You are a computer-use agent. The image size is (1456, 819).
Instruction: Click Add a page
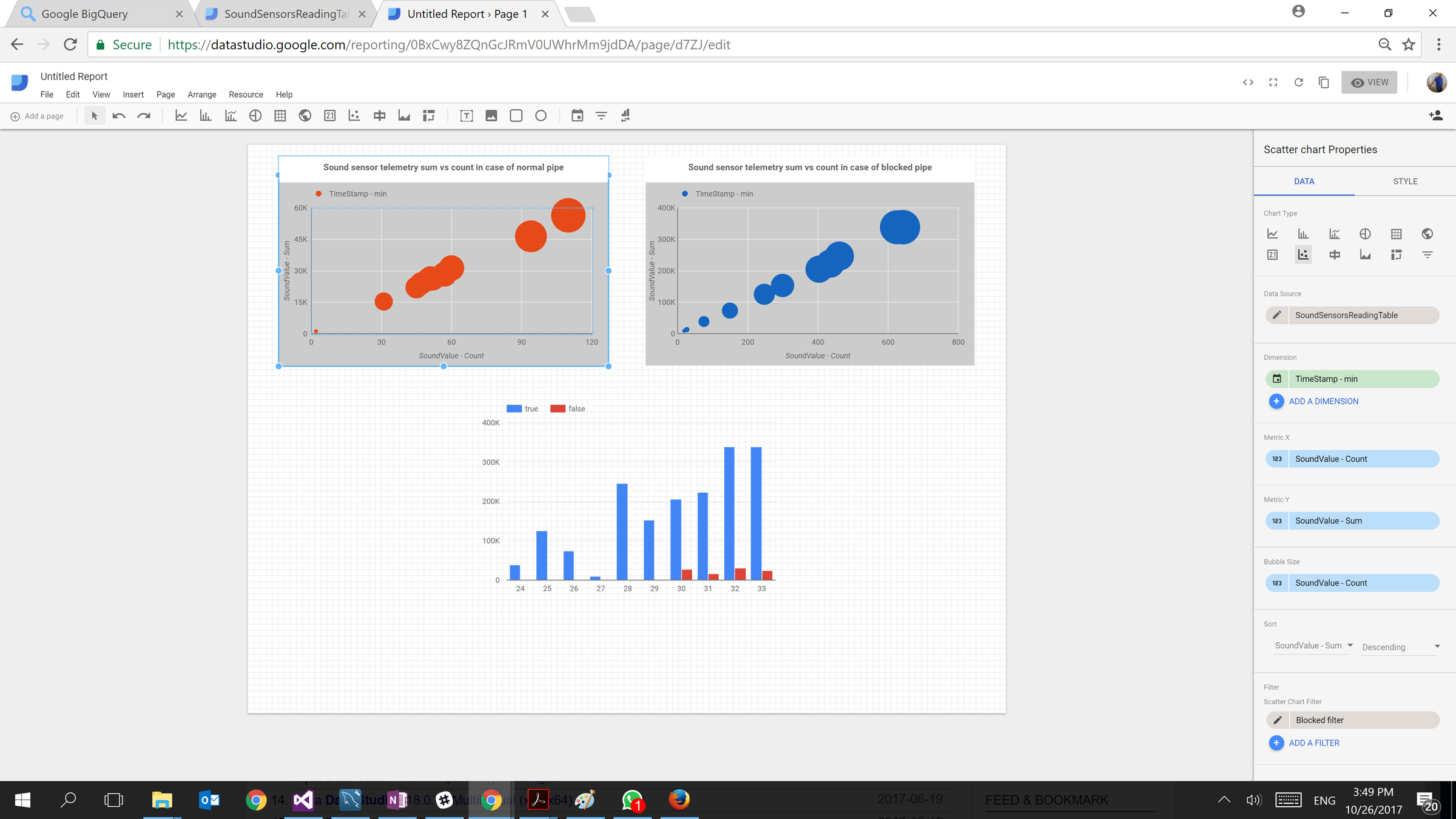coord(37,116)
